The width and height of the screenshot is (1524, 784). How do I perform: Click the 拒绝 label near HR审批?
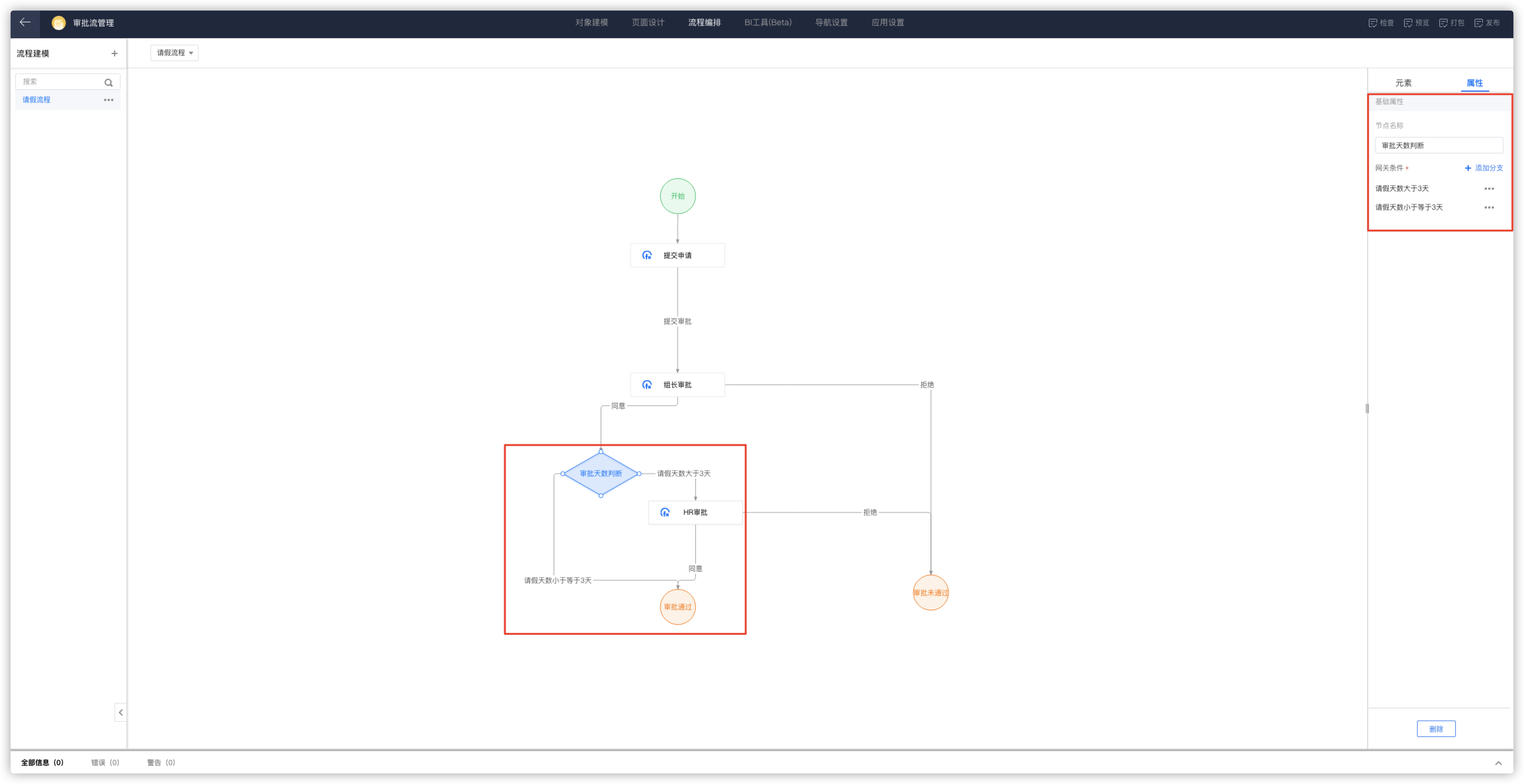(x=870, y=512)
